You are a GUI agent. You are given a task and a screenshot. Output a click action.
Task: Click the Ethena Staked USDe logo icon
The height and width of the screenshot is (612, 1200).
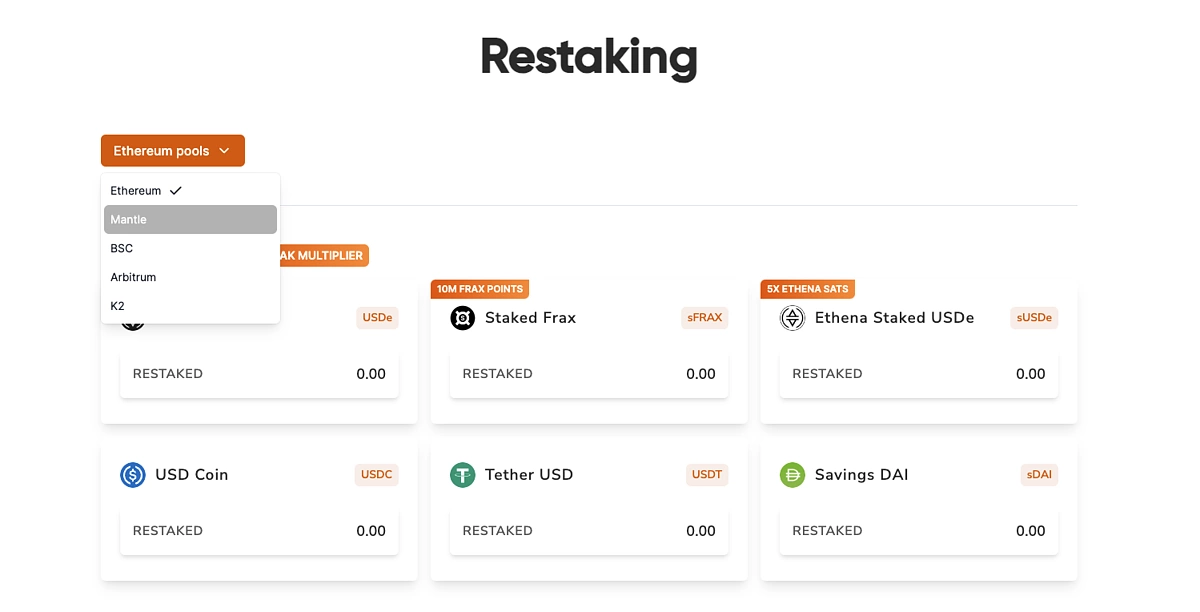(x=792, y=318)
